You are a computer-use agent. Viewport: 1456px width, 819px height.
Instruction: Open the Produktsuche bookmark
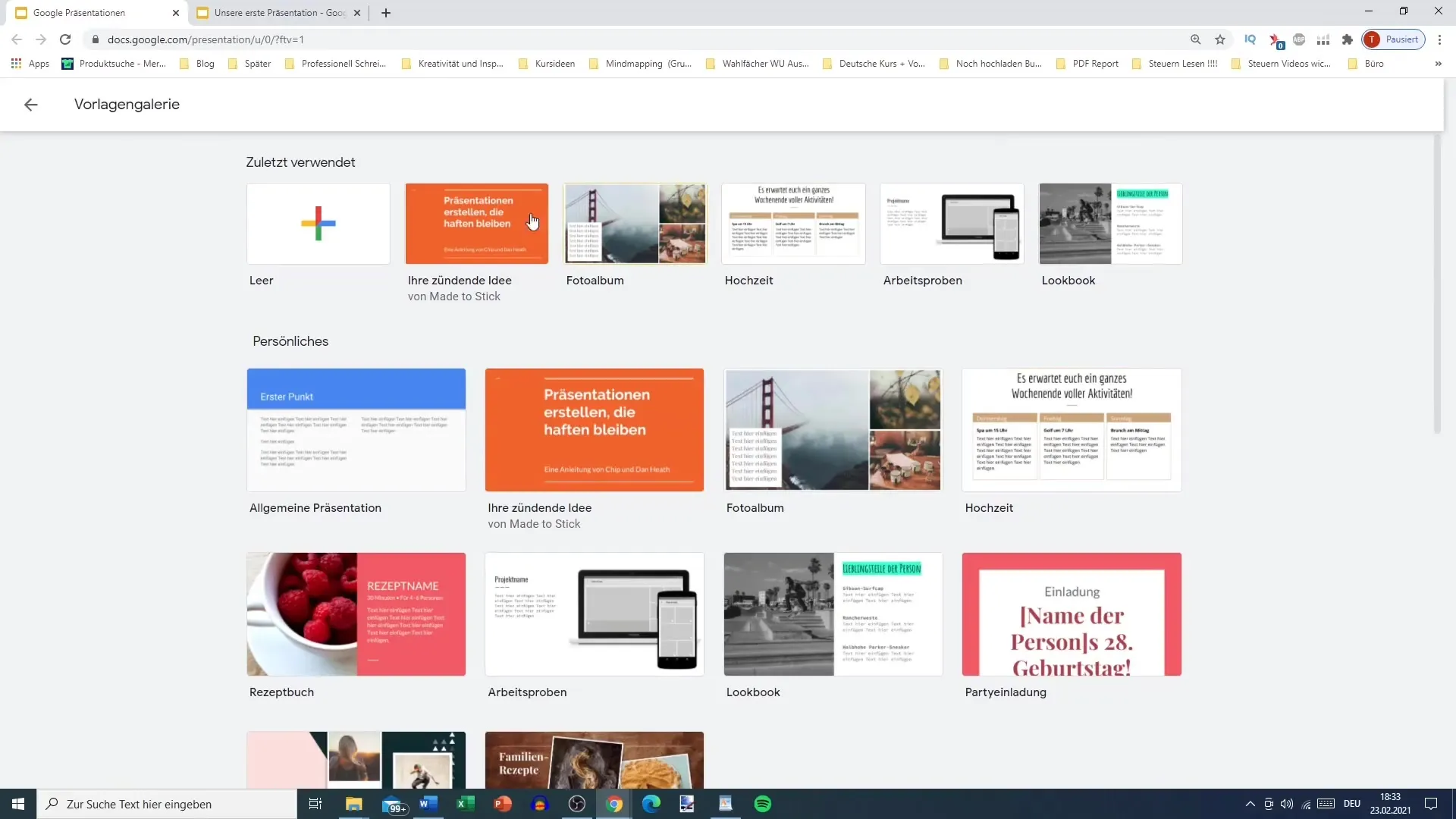[114, 64]
